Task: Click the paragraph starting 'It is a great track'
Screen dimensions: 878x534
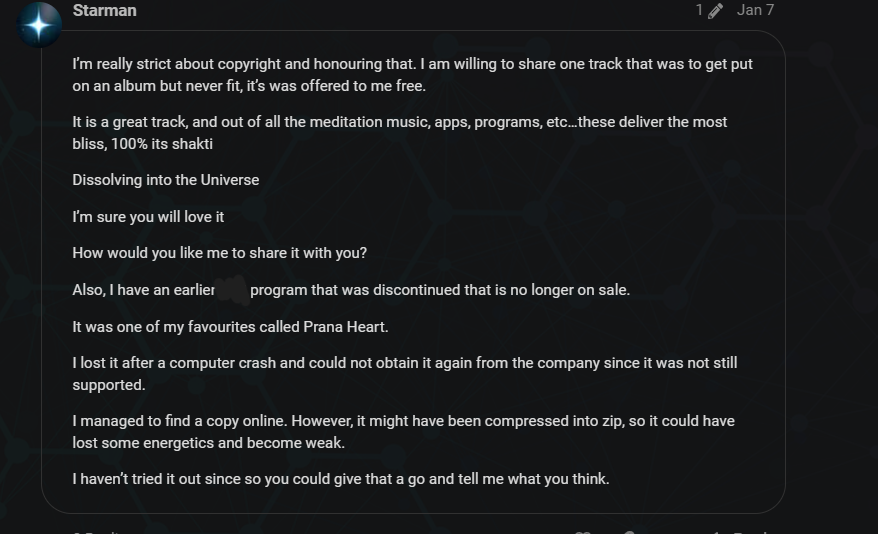Action: pos(400,133)
